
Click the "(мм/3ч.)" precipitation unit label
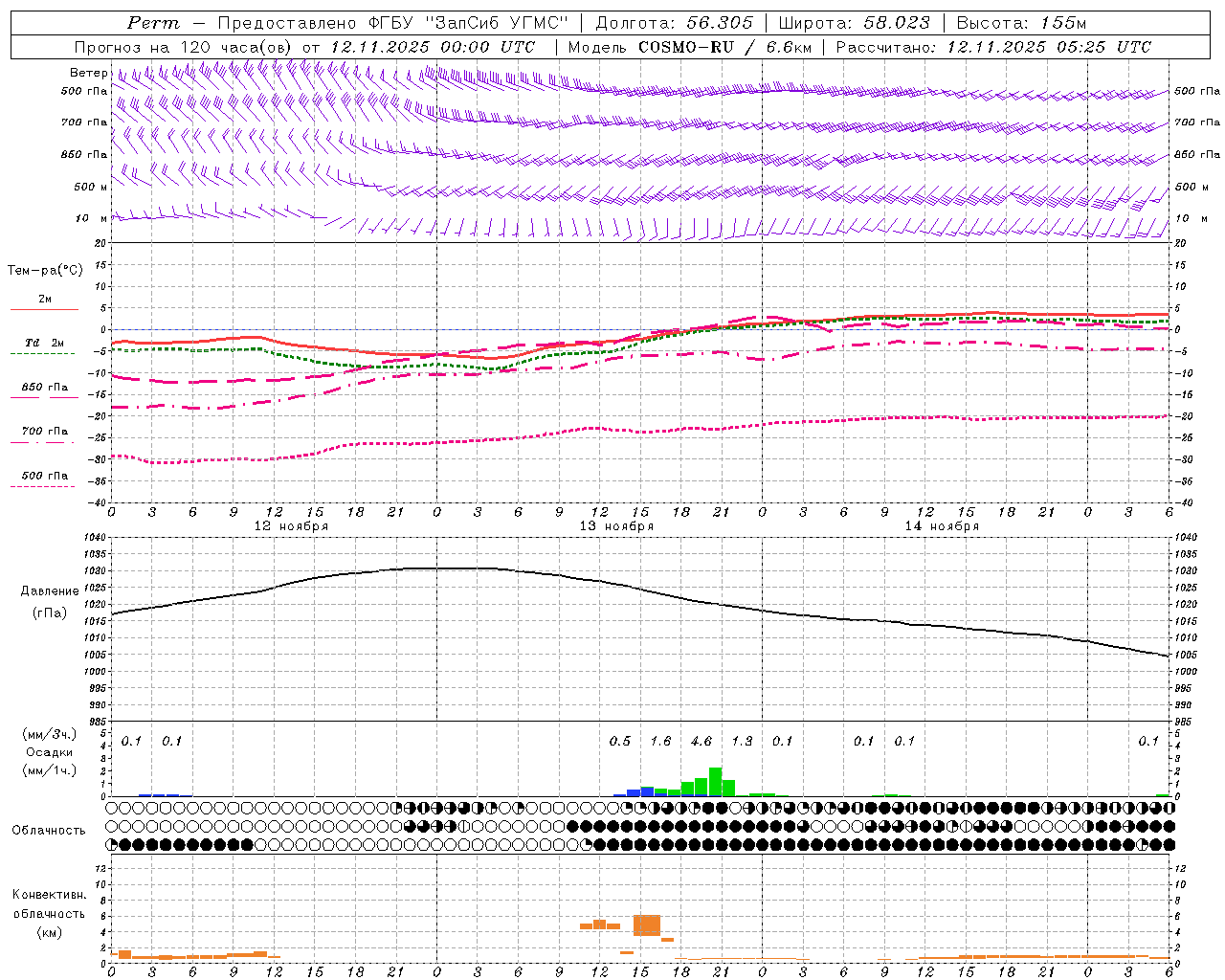(x=50, y=734)
